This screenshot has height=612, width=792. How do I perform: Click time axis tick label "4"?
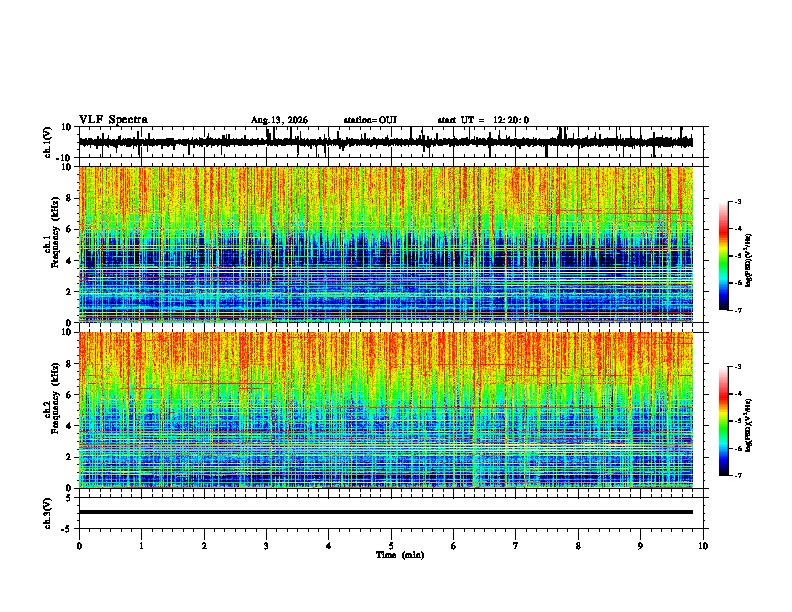click(329, 546)
